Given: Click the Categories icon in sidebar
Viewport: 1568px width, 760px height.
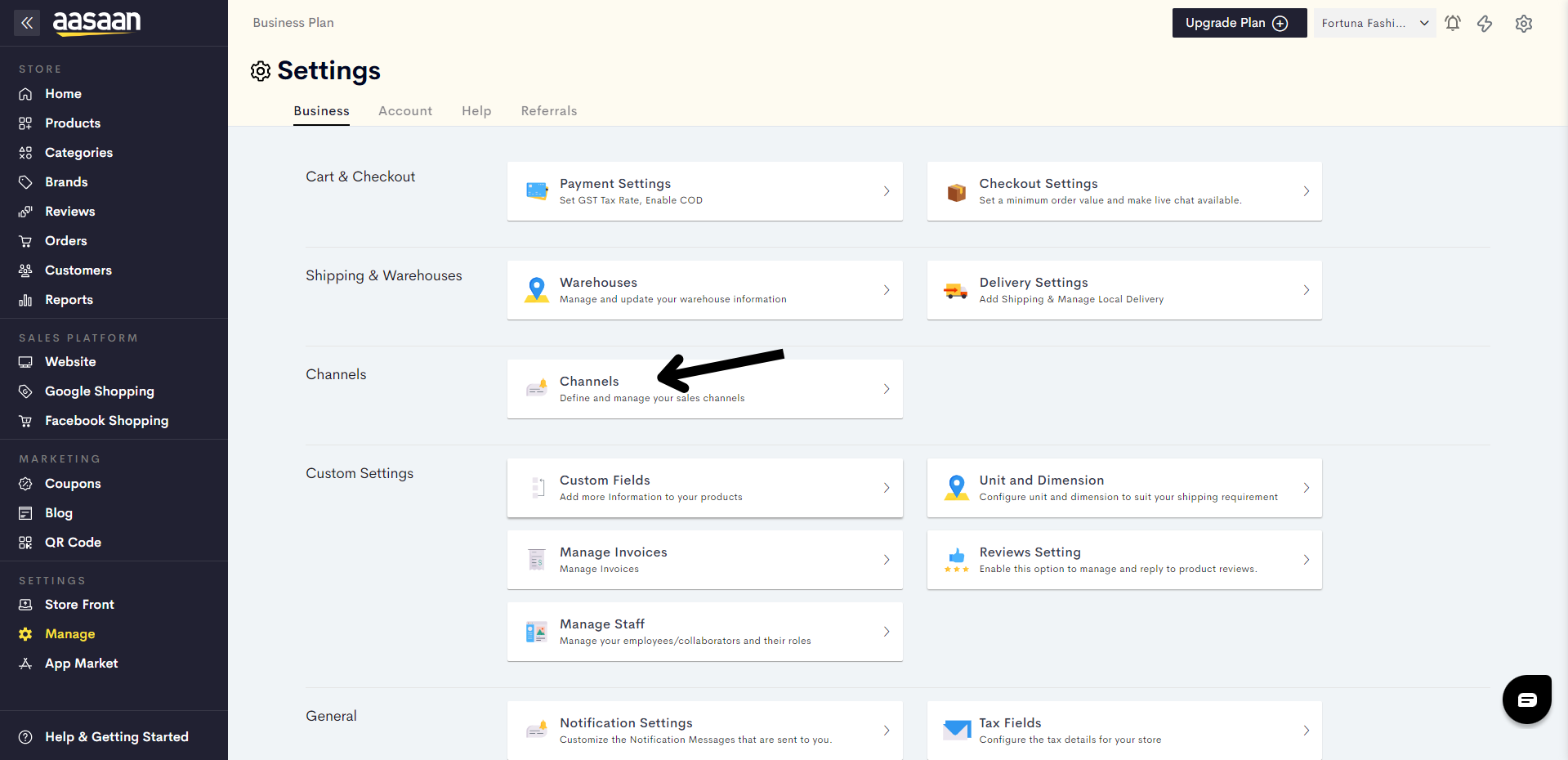Looking at the screenshot, I should click(x=25, y=153).
